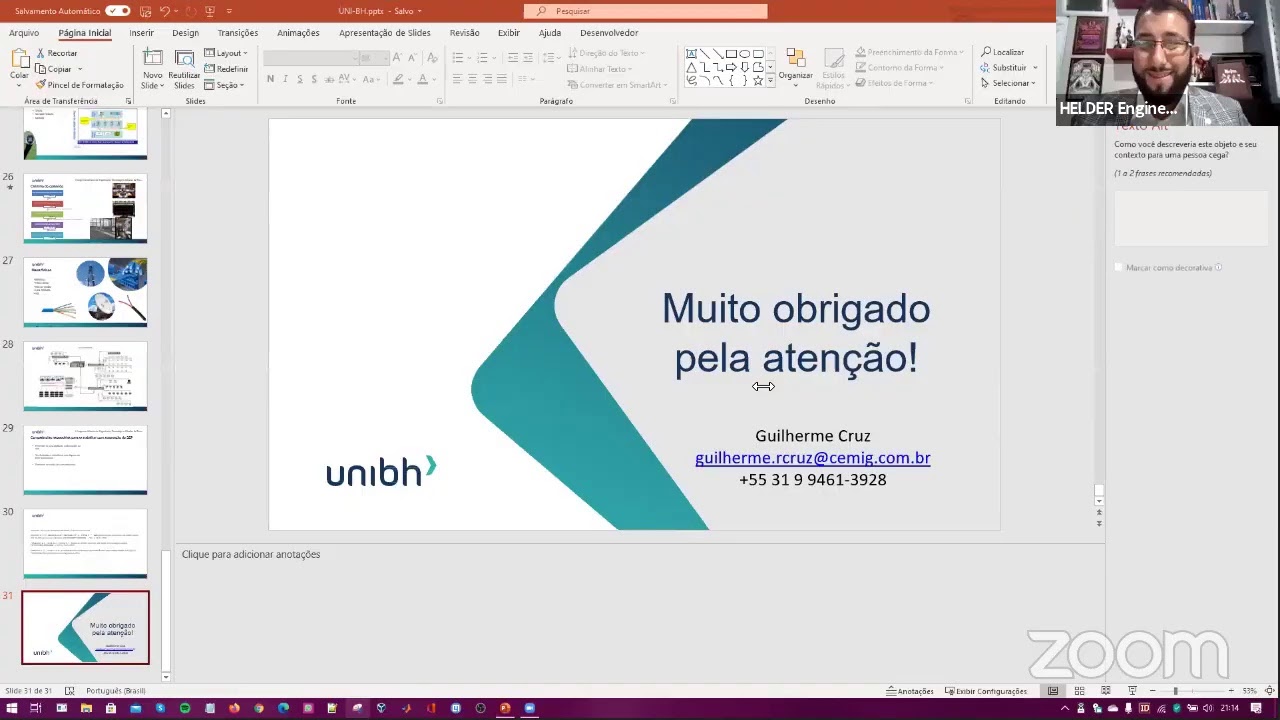1280x720 pixels.
Task: Open the Animações tab
Action: [298, 33]
